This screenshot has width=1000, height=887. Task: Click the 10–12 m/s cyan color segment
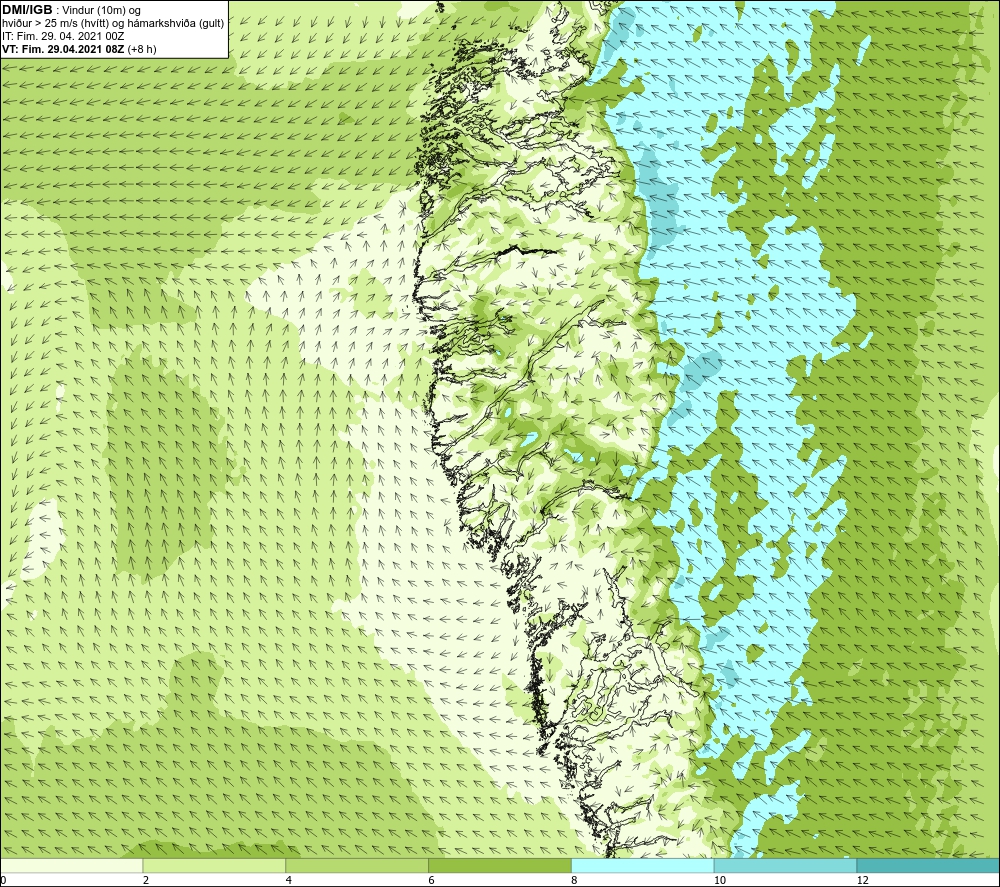(786, 865)
